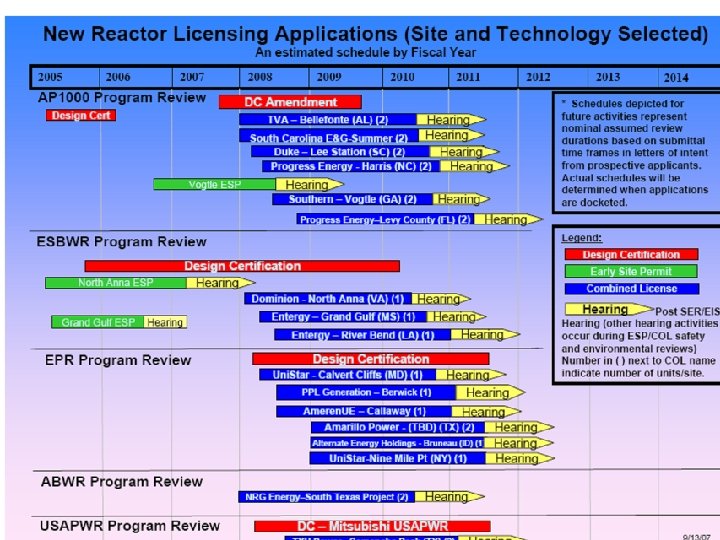The width and height of the screenshot is (720, 540).
Task: Select EPR red 'Design Certification' bar
Action: pyautogui.click(x=371, y=359)
